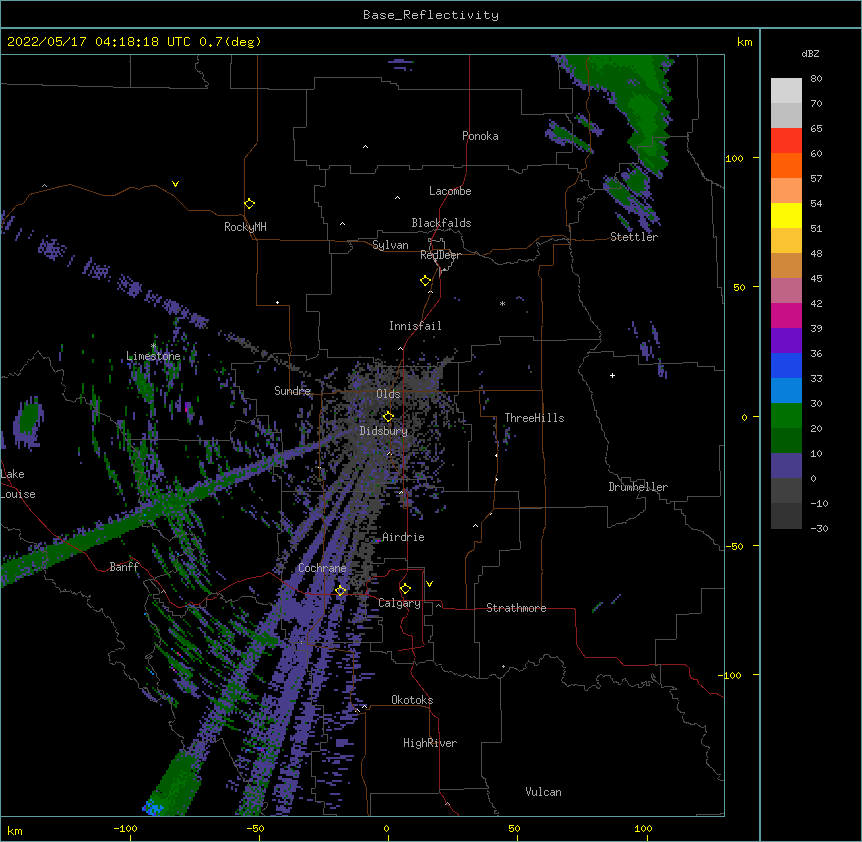Select the yellow 54 dBZ legend color
Screen dimensions: 862x842
tap(786, 215)
